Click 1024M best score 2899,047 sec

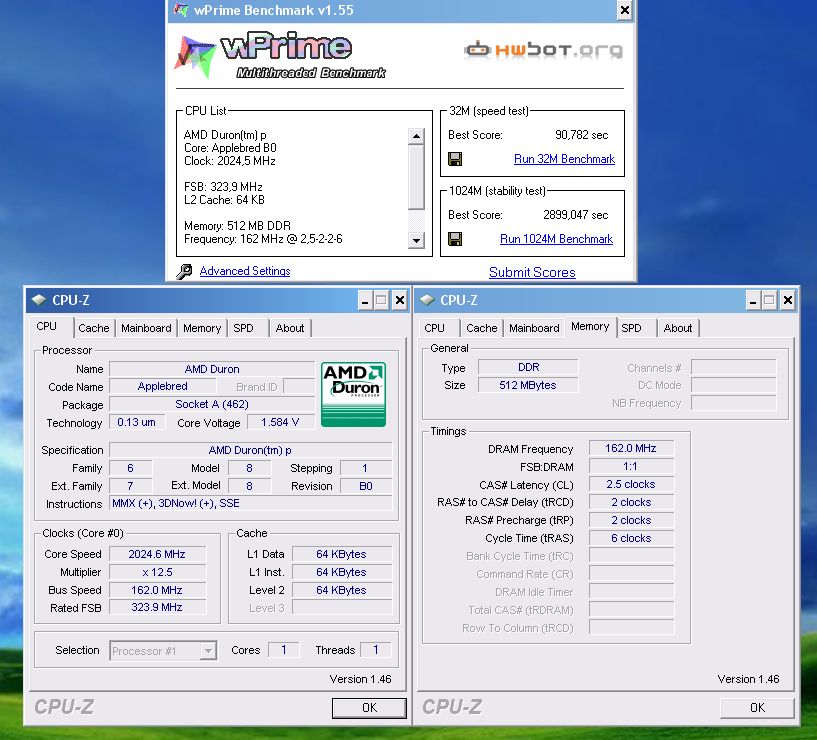[576, 215]
